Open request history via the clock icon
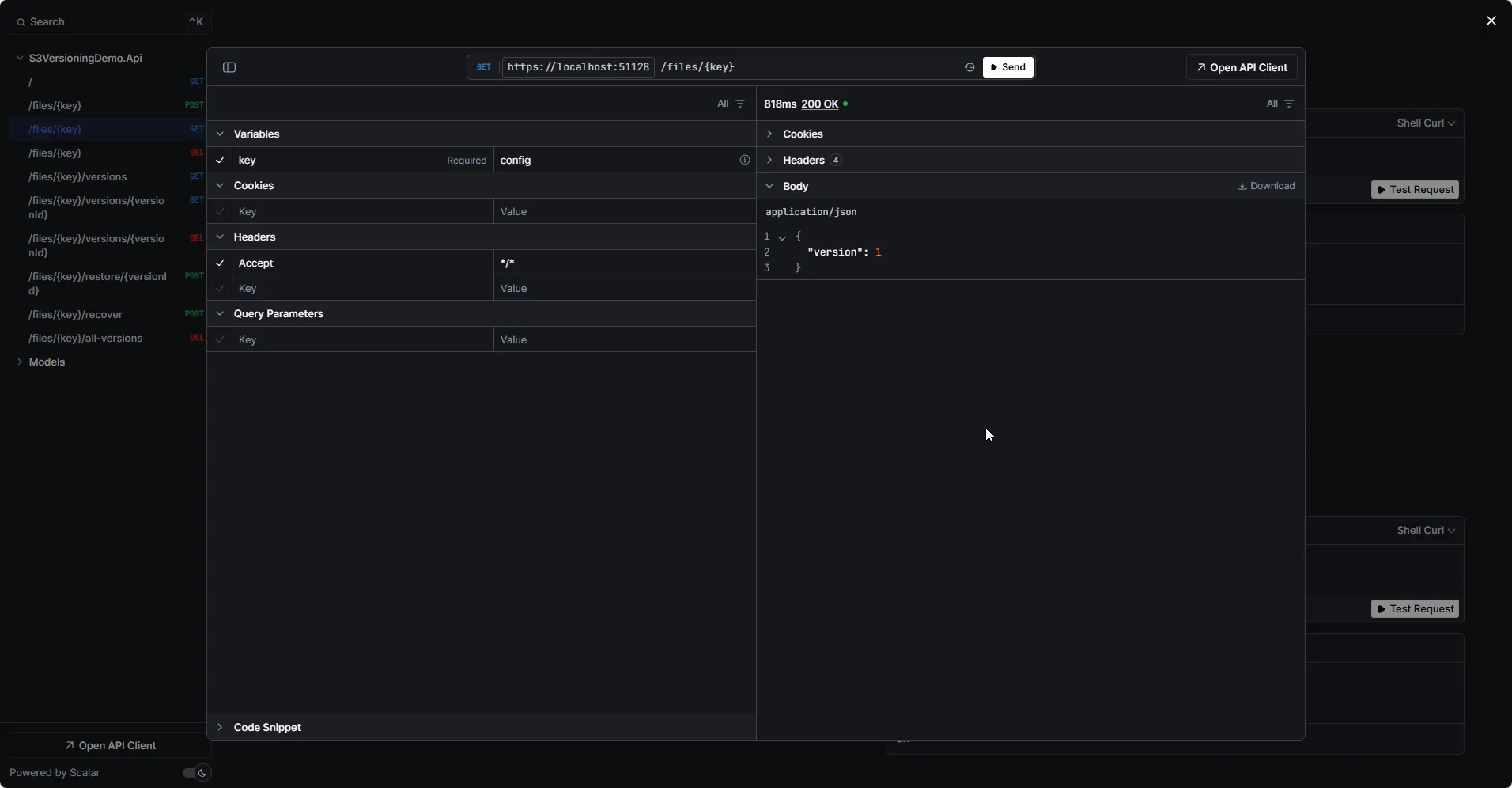The image size is (1512, 788). click(968, 67)
